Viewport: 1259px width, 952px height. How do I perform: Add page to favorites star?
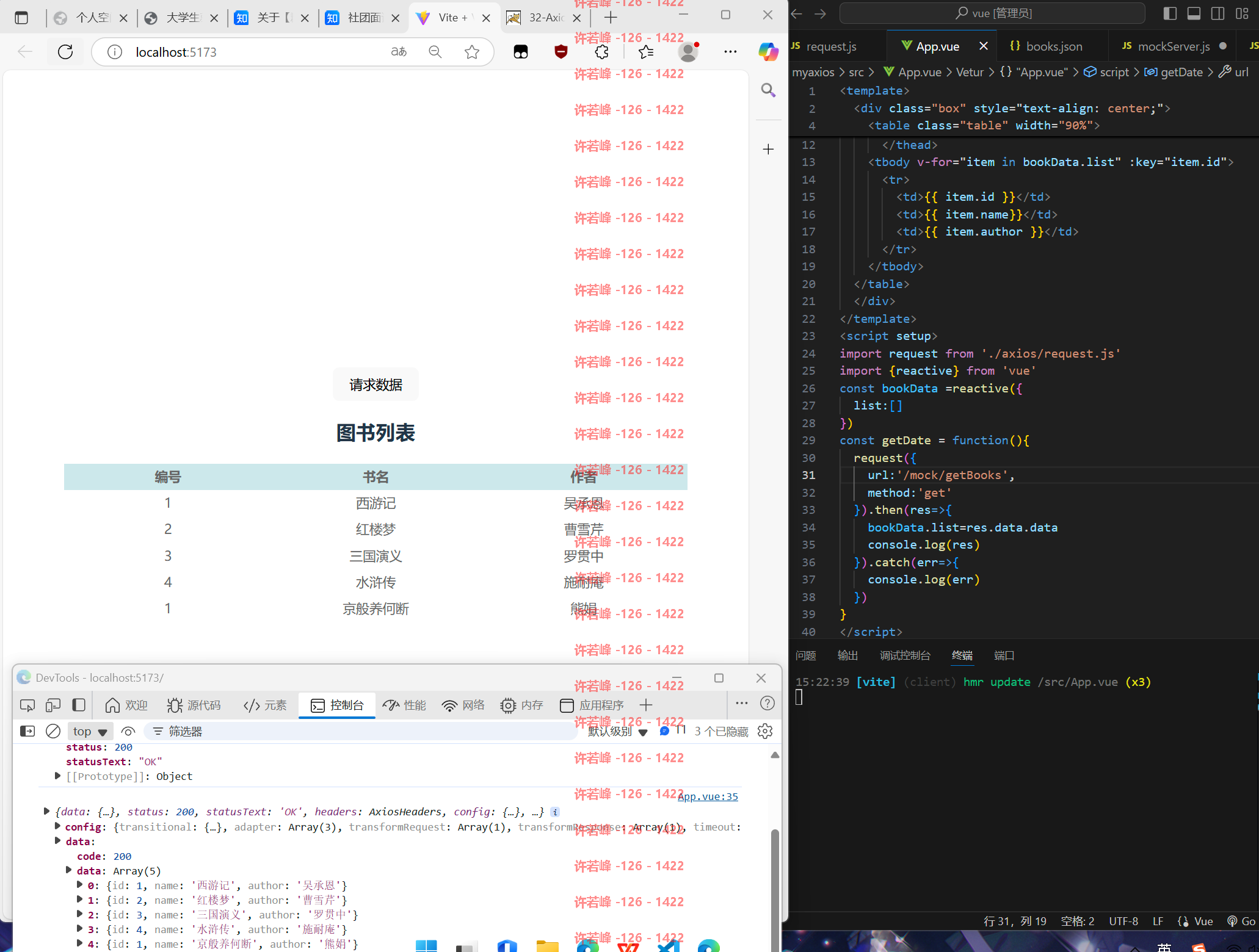[x=472, y=52]
